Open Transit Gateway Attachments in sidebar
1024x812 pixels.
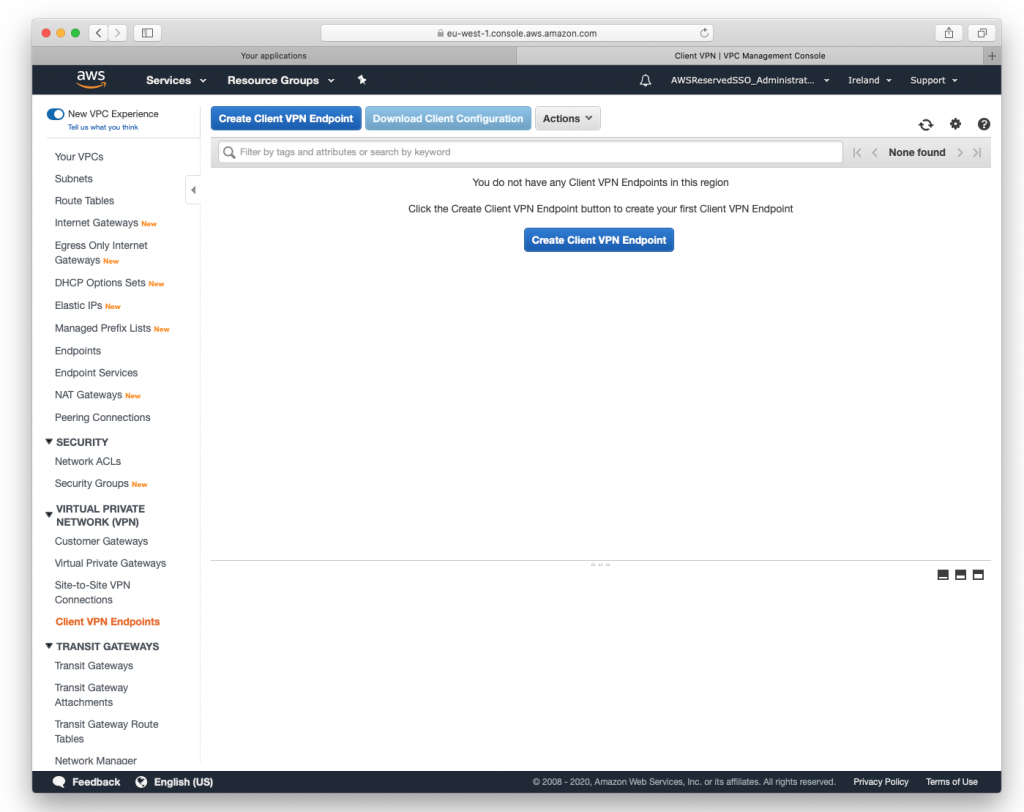click(91, 695)
